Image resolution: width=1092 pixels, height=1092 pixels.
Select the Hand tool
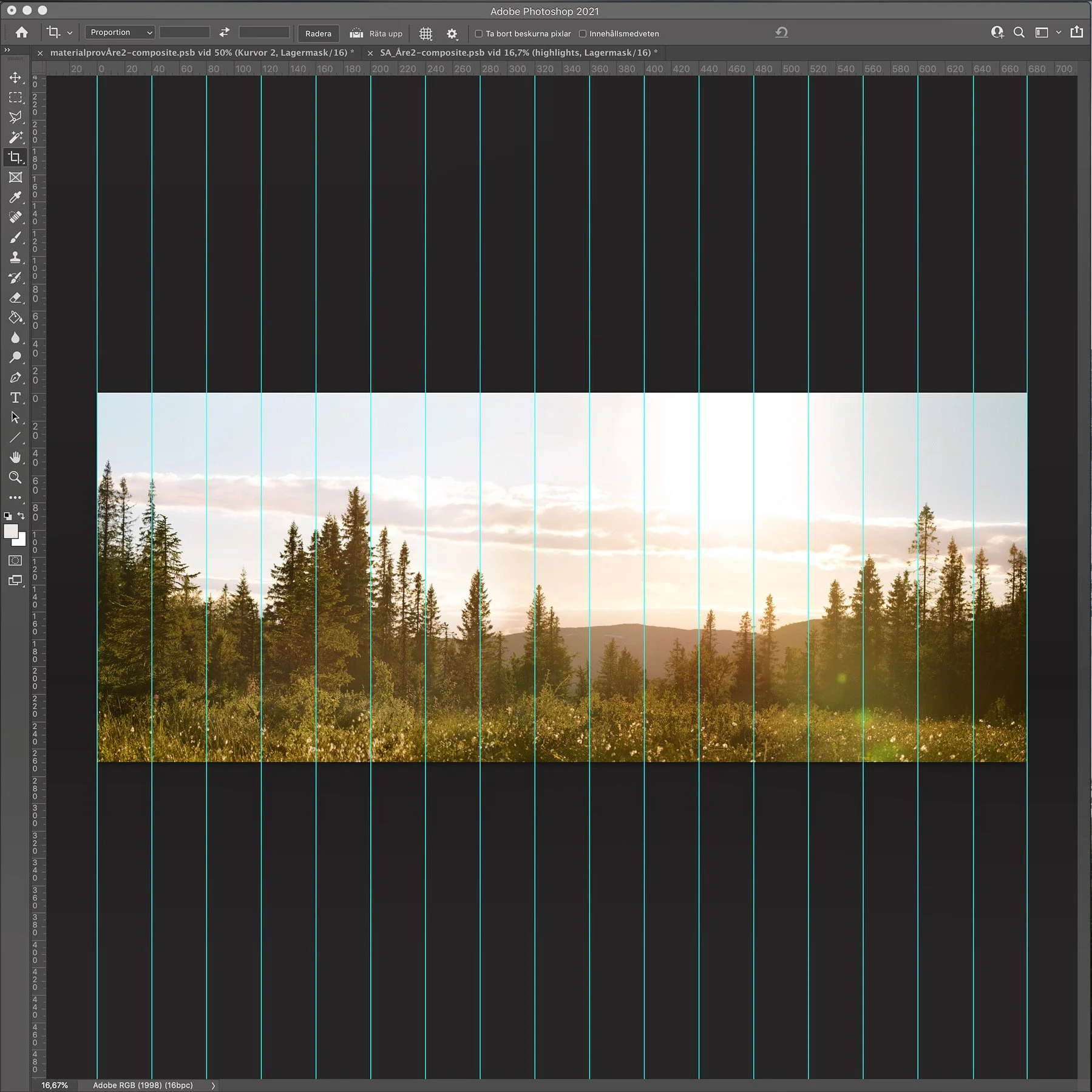click(15, 458)
